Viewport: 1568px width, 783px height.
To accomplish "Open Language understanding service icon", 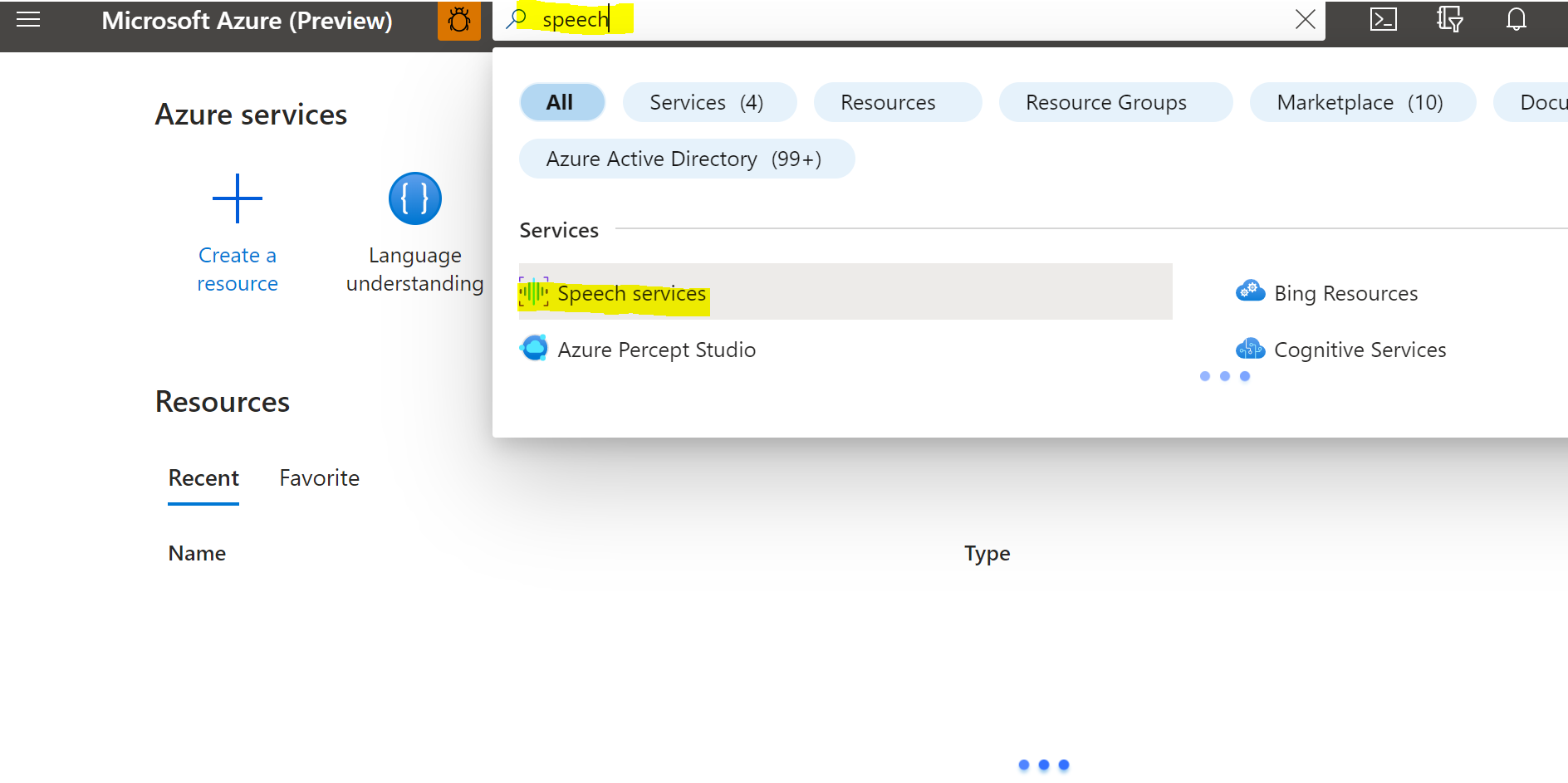I will (415, 198).
